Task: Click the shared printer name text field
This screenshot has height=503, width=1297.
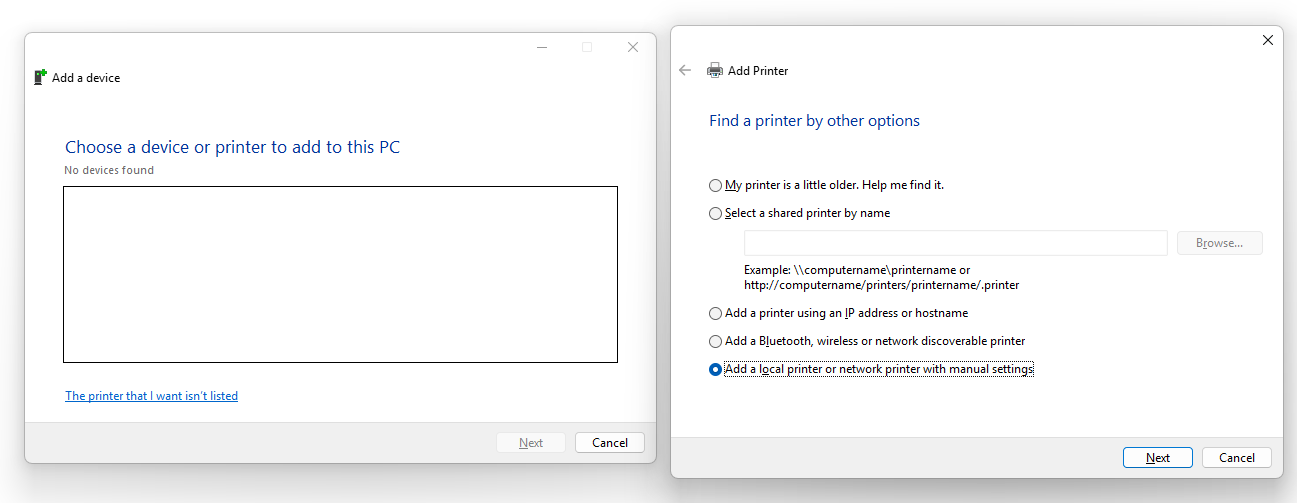Action: [x=955, y=243]
